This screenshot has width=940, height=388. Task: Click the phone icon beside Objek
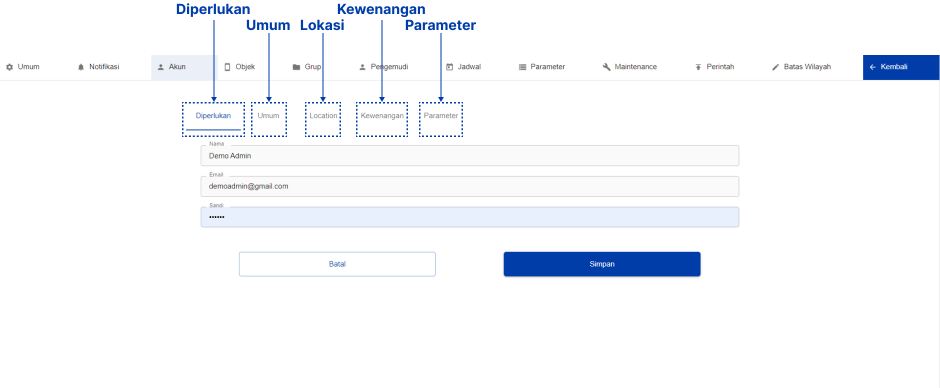point(227,67)
